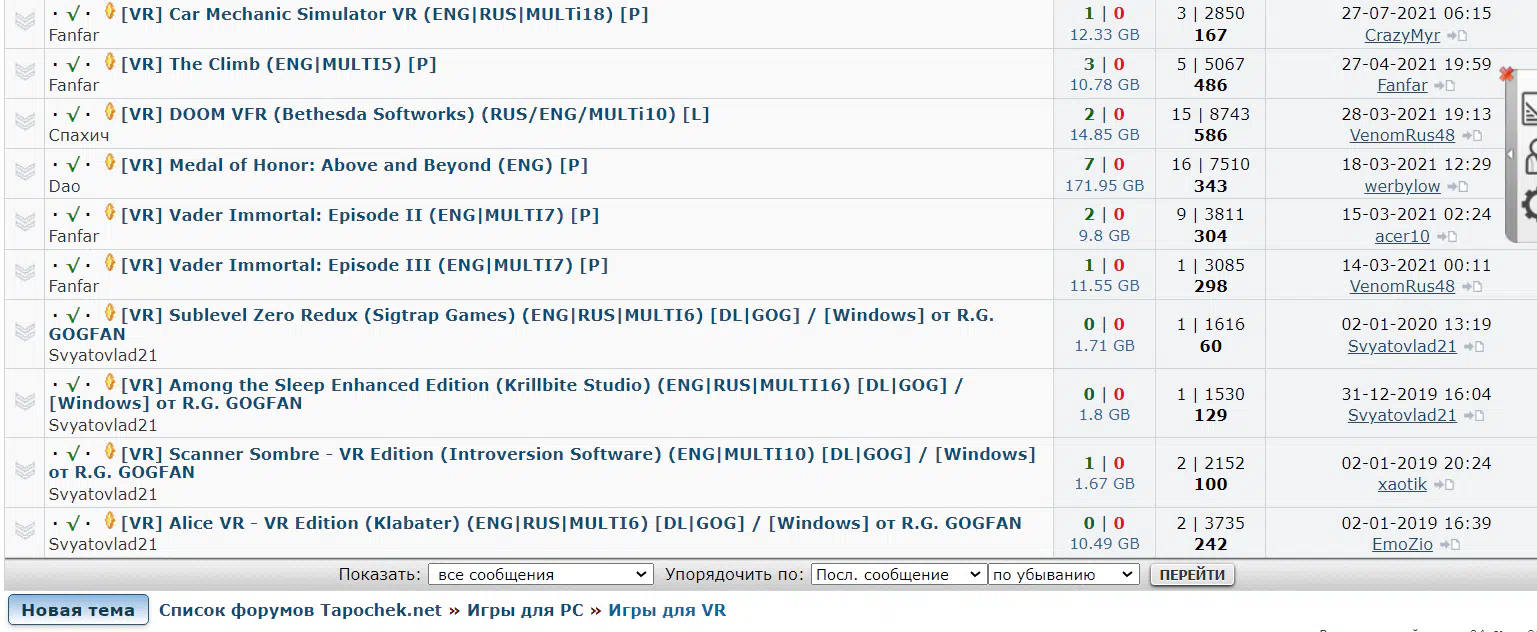Open last poster acer10's profile
This screenshot has height=632, width=1537.
(1402, 237)
